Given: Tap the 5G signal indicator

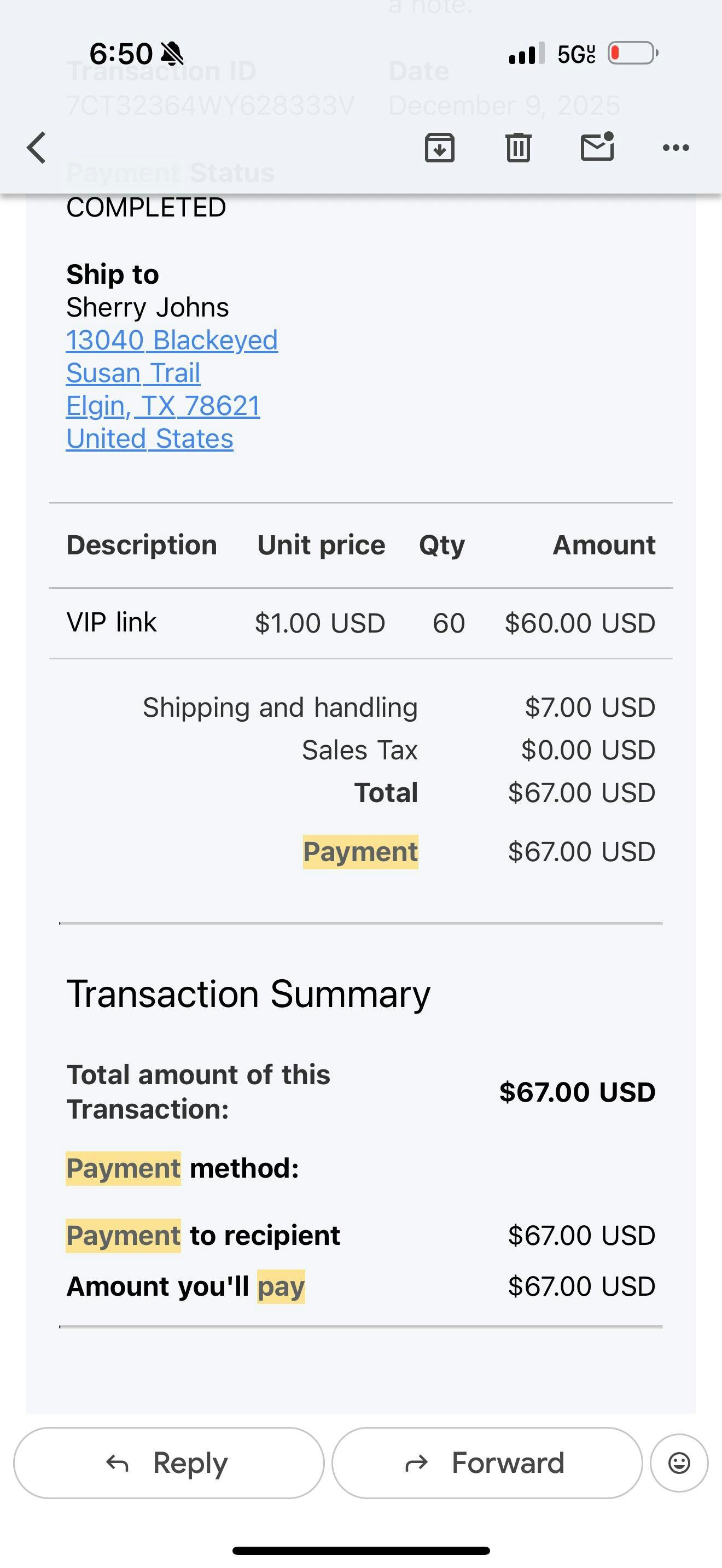Looking at the screenshot, I should 576,54.
